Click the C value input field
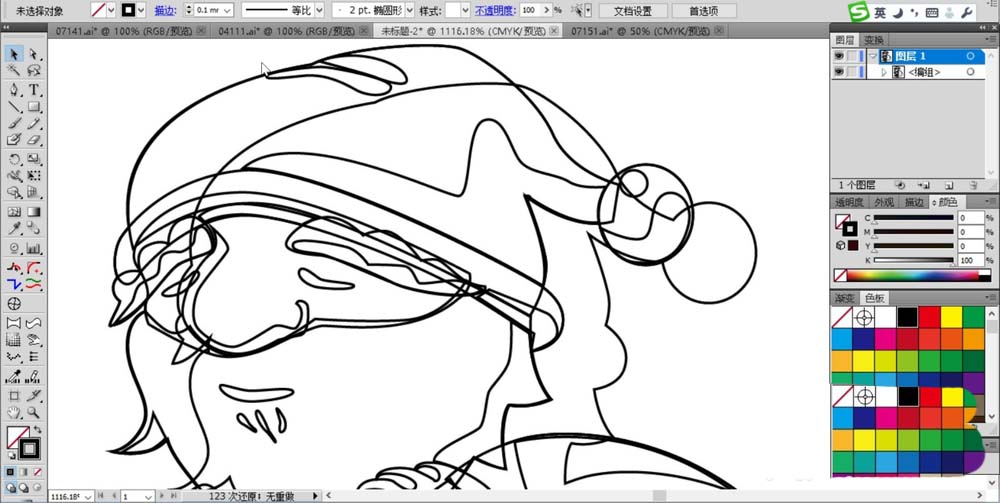Viewport: 1000px width, 503px height. point(971,218)
